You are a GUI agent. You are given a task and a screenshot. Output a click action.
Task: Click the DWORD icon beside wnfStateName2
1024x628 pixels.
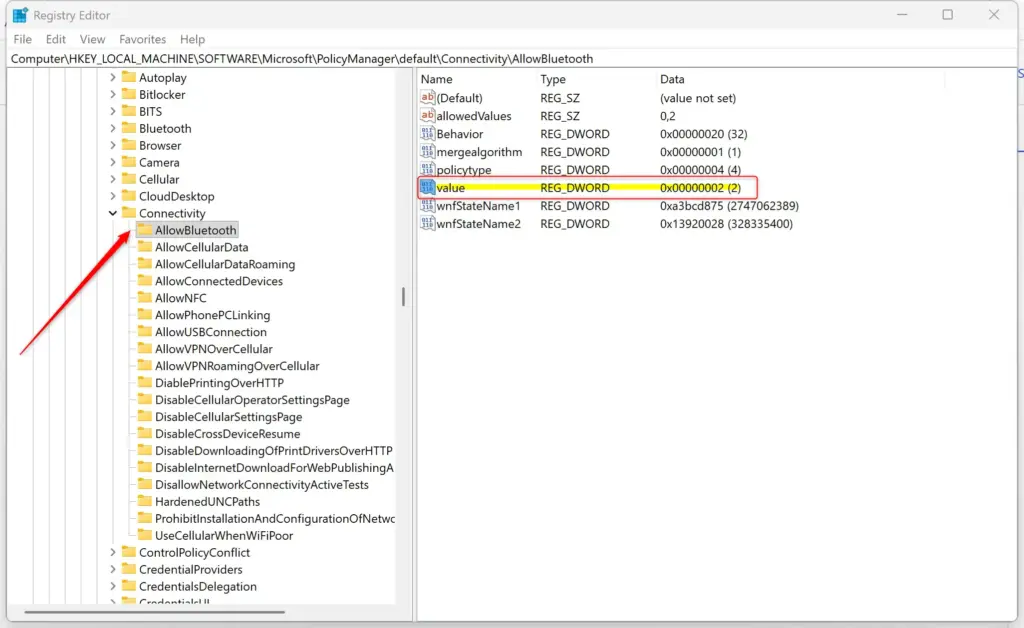click(427, 223)
